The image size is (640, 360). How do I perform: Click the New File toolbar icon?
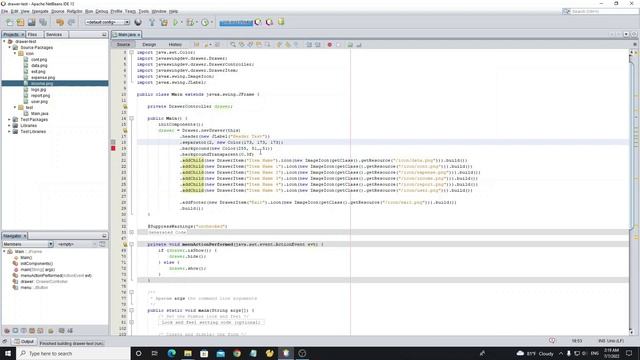9,22
